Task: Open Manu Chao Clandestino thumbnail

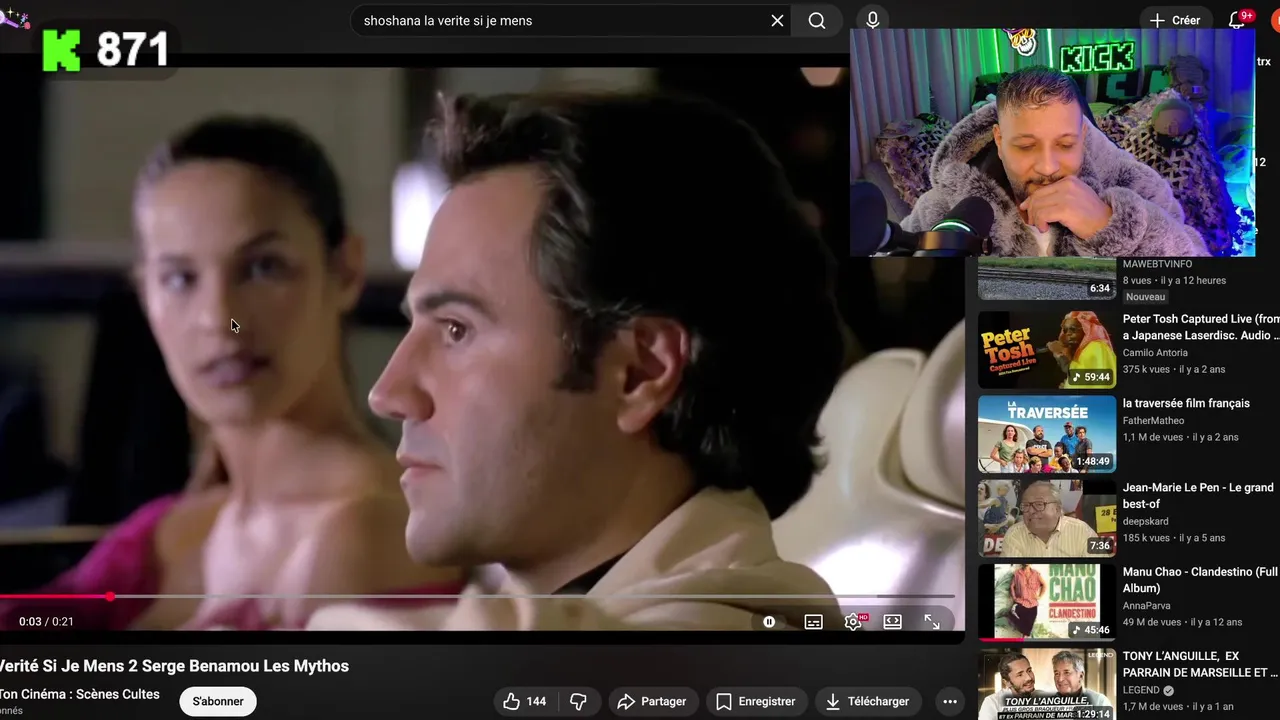Action: coord(1047,602)
